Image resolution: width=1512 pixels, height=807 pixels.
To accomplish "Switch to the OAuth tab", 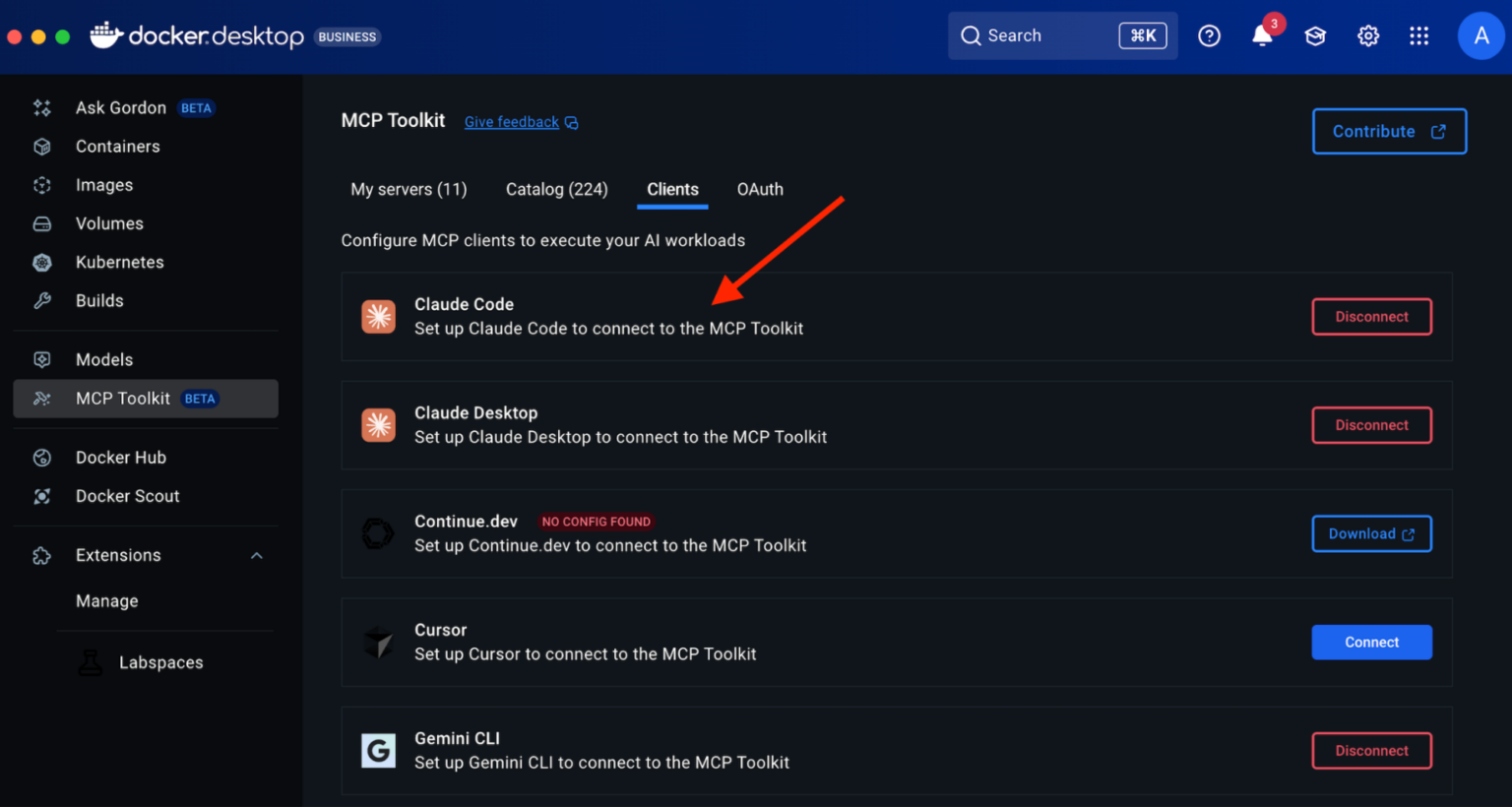I will click(759, 189).
